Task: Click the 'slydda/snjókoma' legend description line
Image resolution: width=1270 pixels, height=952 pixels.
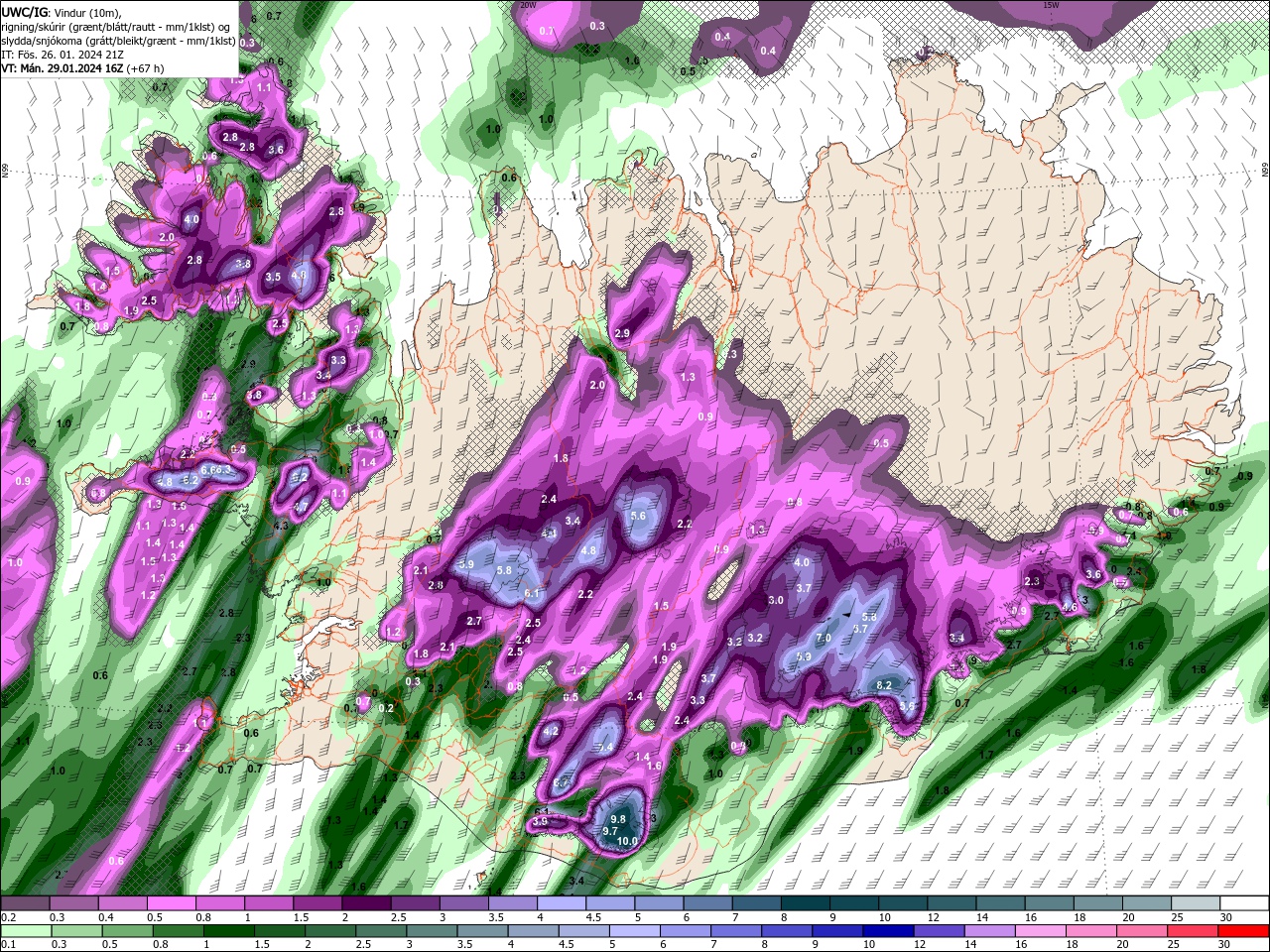Action: (x=117, y=41)
